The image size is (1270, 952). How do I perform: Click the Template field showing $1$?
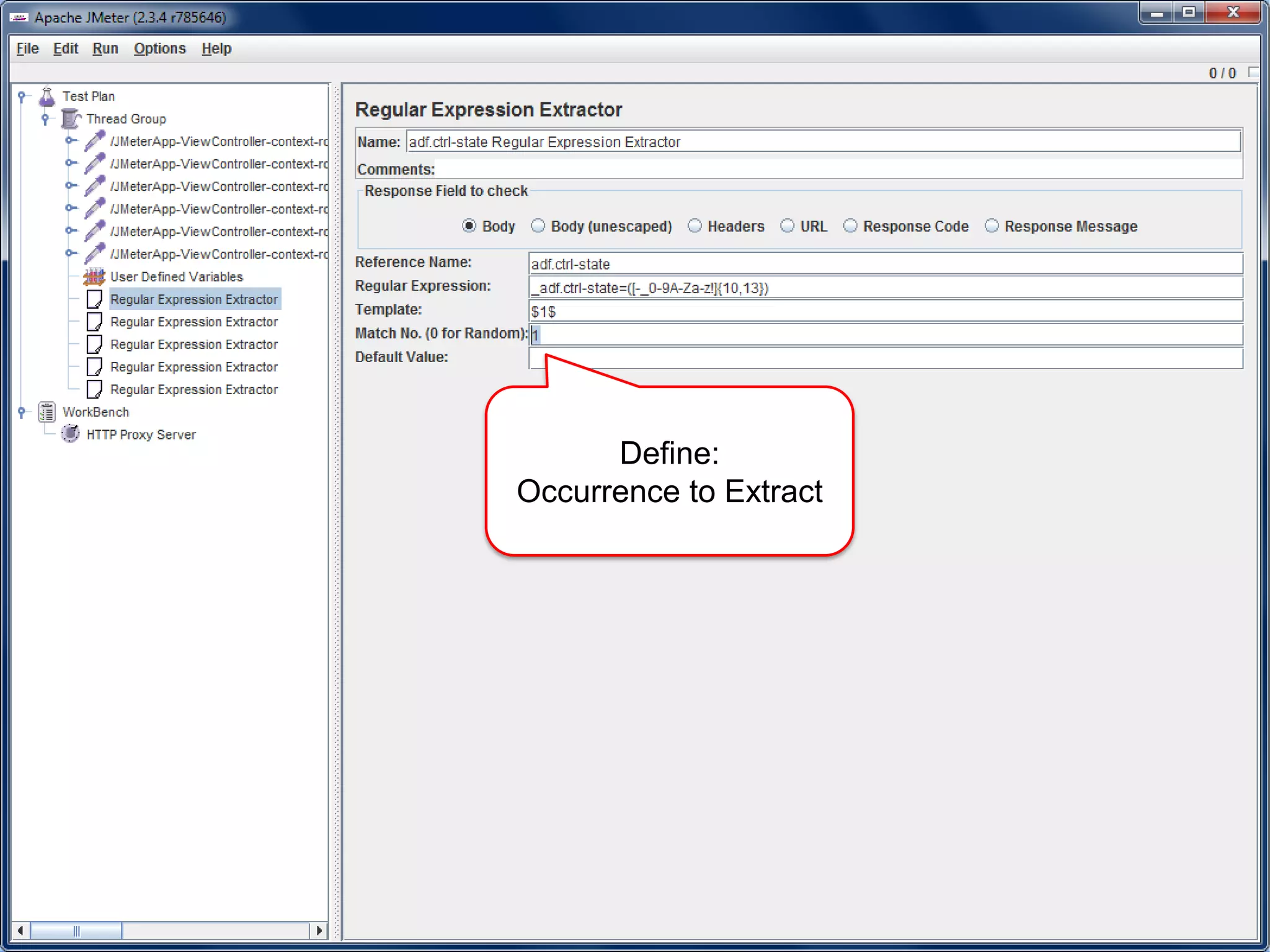tap(886, 311)
